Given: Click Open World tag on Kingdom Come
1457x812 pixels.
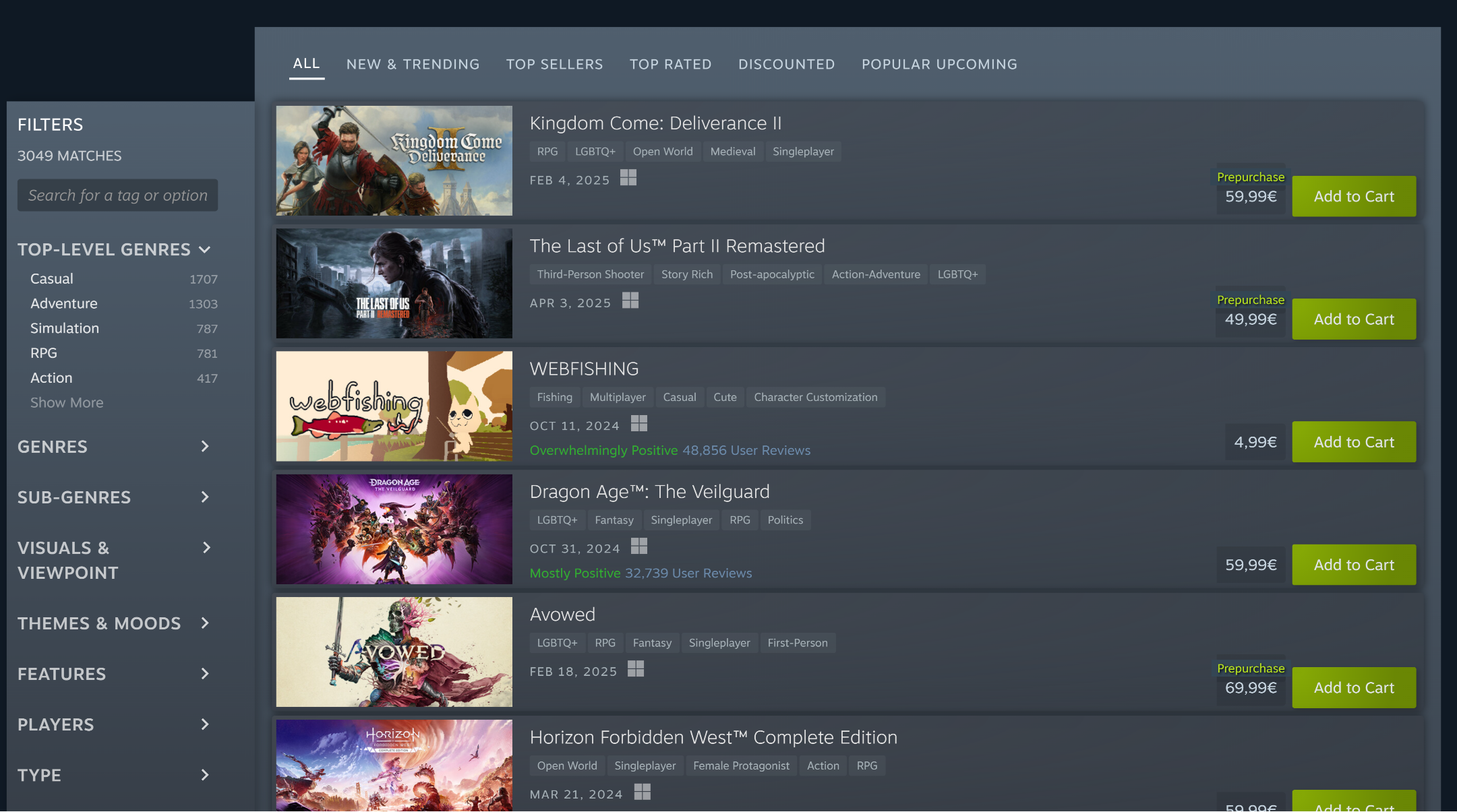Looking at the screenshot, I should click(663, 152).
